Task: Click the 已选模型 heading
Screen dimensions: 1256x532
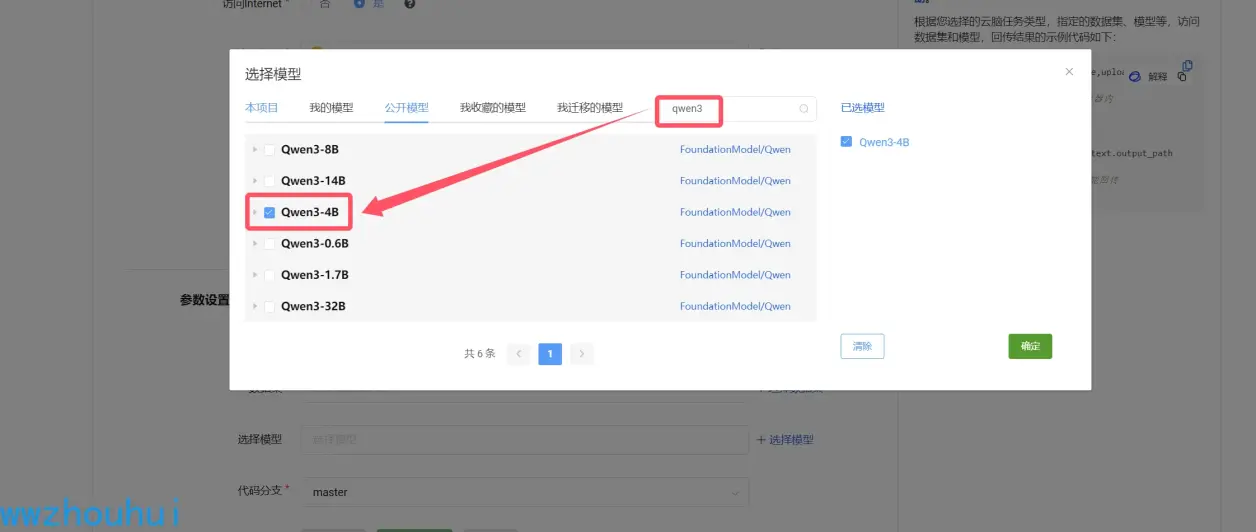Action: pyautogui.click(x=862, y=108)
